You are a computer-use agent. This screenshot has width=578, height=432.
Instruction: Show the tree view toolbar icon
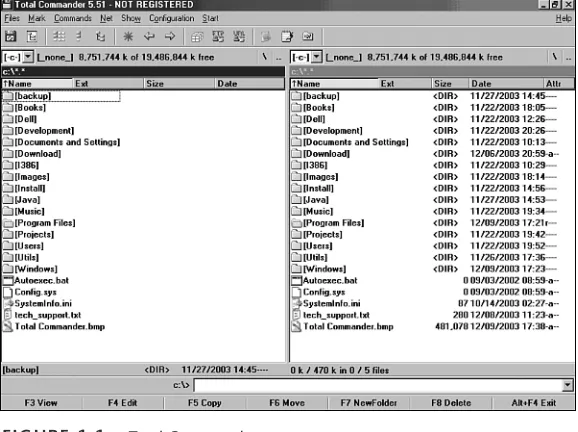pyautogui.click(x=100, y=36)
